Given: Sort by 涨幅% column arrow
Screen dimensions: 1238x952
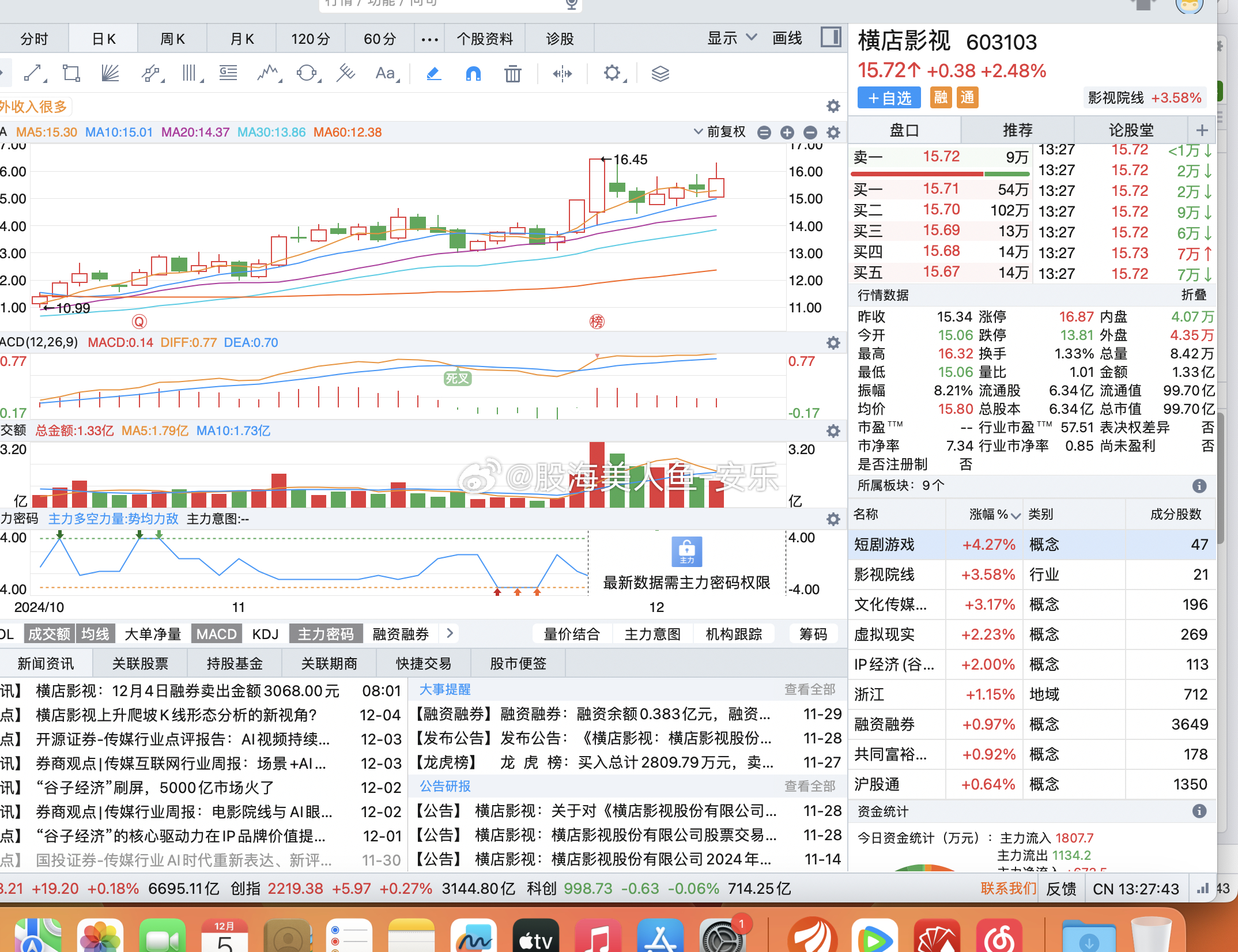Looking at the screenshot, I should tap(1016, 515).
